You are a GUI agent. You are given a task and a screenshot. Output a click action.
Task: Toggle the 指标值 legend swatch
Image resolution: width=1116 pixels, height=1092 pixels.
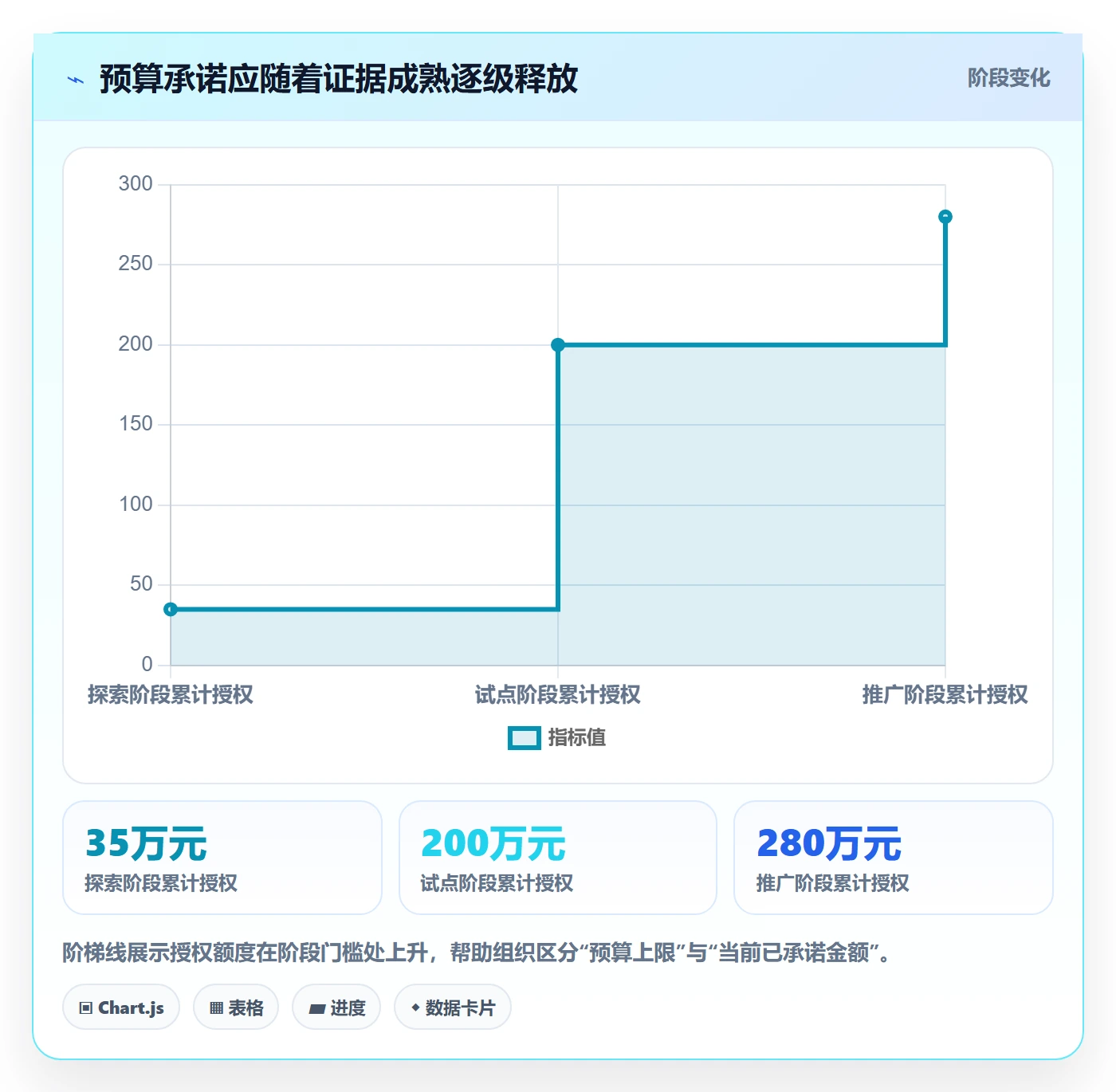coord(525,738)
